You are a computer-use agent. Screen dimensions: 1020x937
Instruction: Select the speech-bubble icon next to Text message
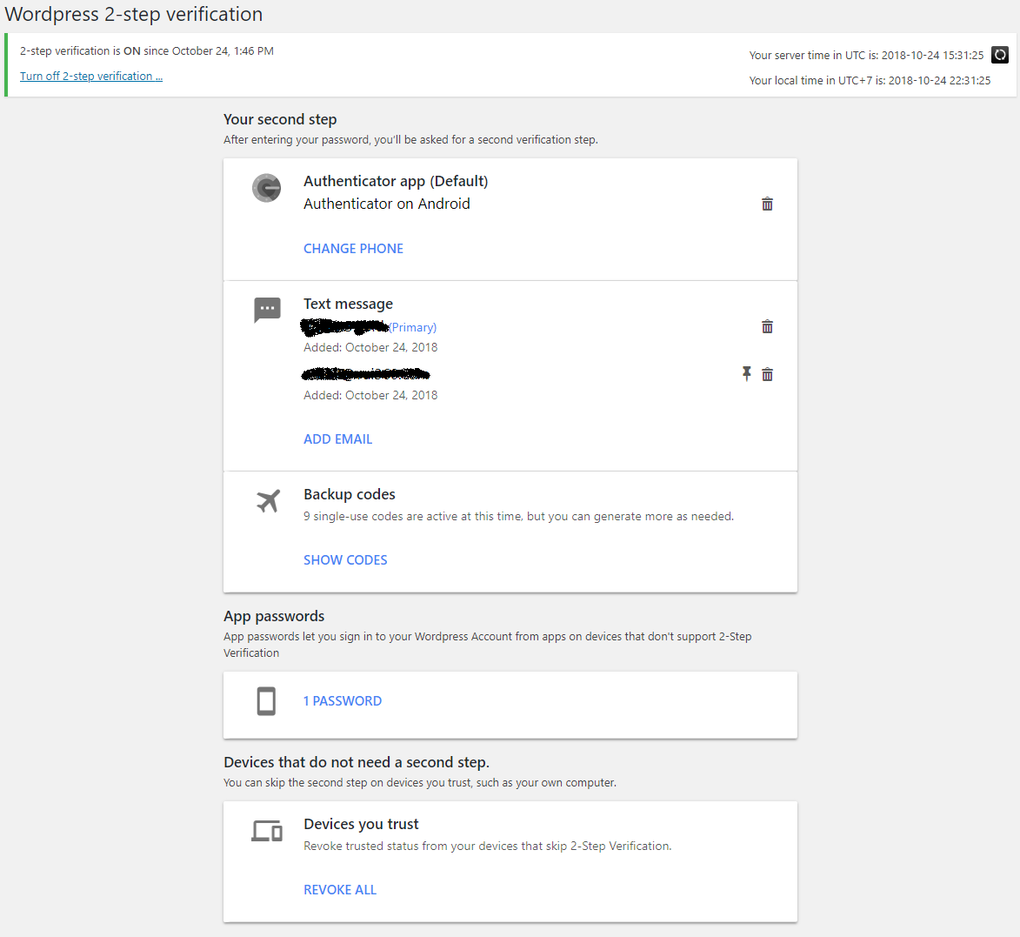[x=266, y=310]
